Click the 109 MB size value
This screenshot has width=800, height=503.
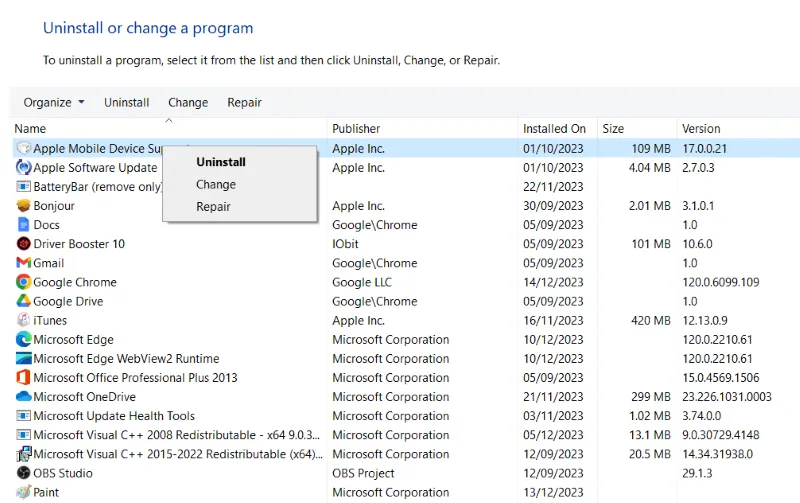(651, 148)
